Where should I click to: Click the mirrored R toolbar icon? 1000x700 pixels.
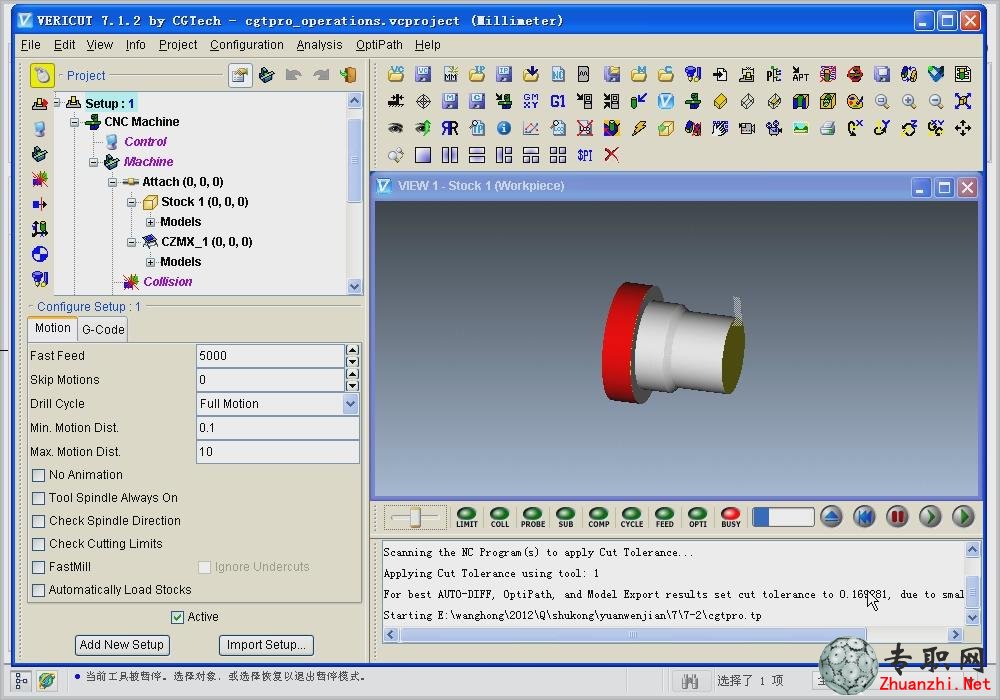[x=450, y=128]
